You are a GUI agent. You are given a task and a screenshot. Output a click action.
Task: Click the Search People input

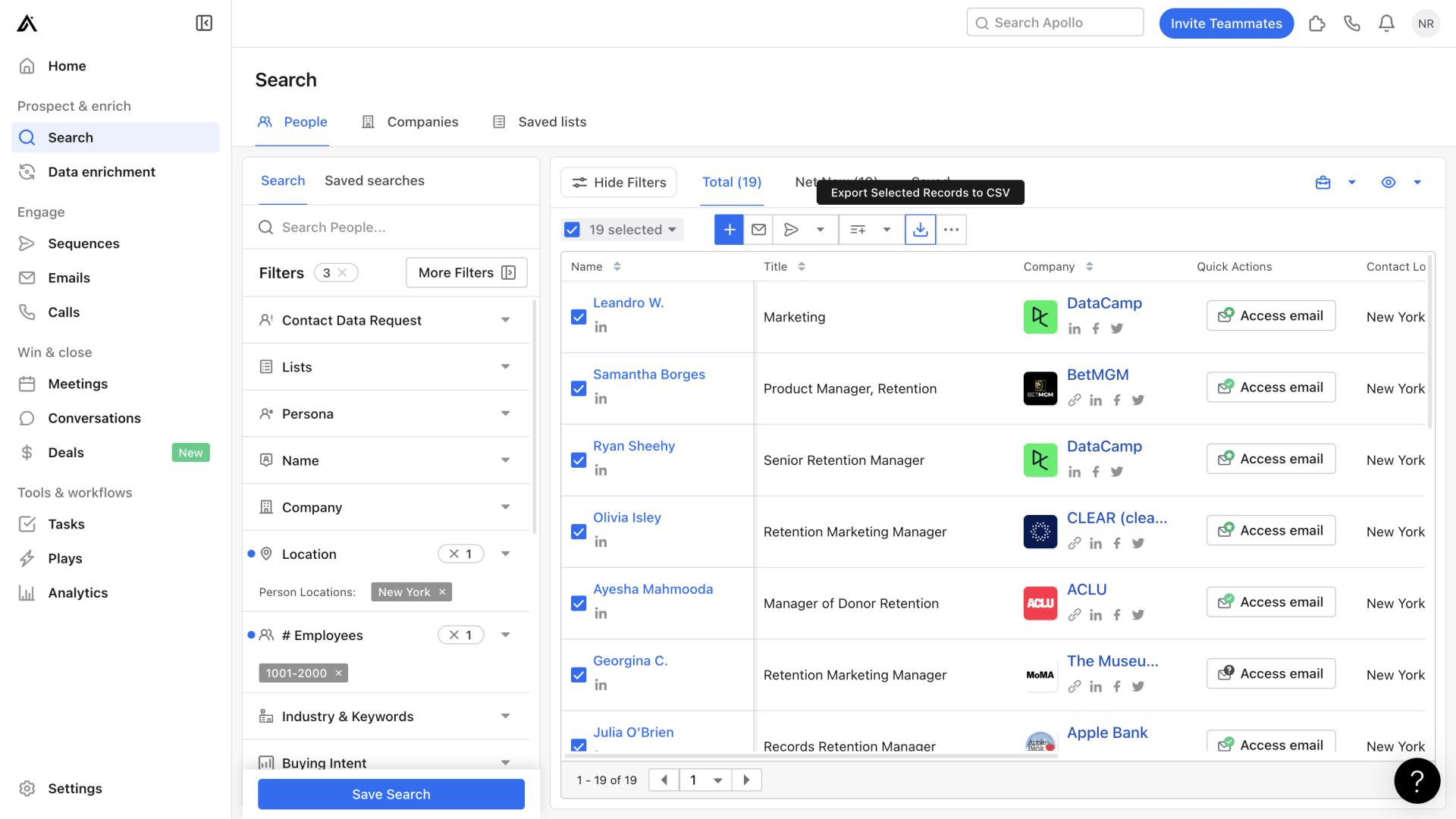[x=391, y=227]
